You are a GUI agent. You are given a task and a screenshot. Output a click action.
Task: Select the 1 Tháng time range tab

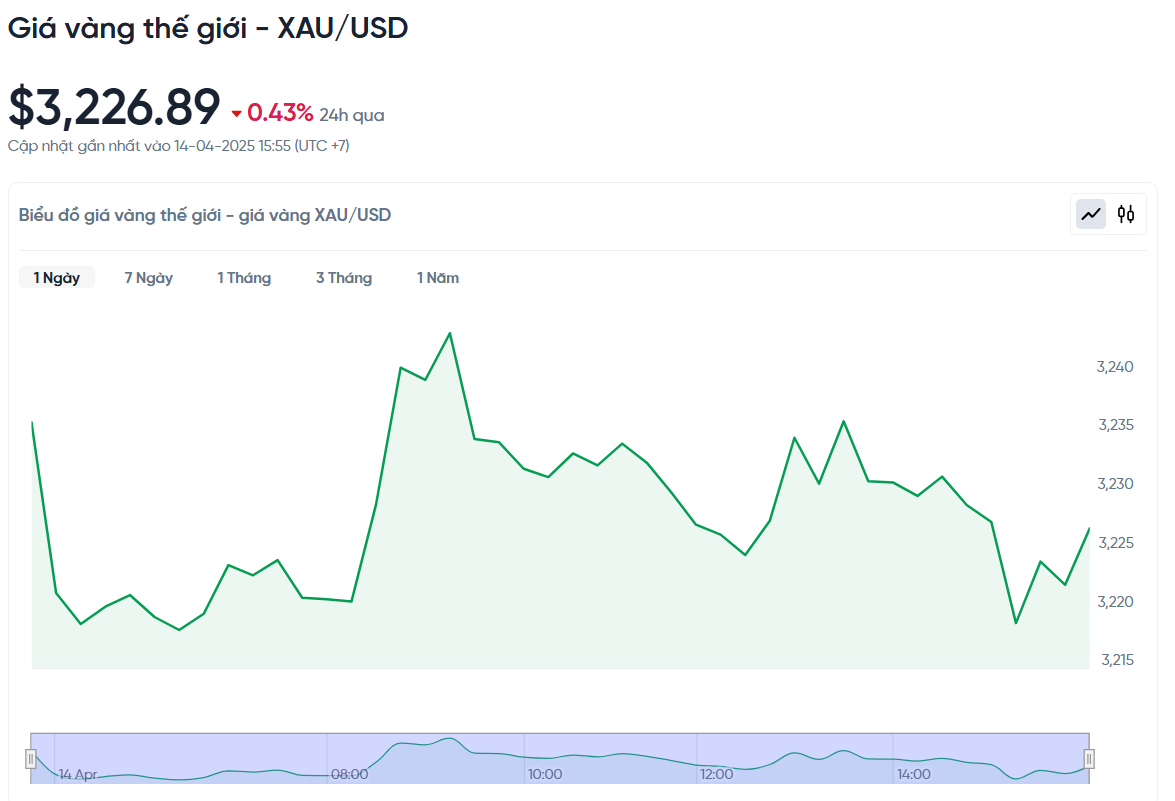click(x=244, y=277)
